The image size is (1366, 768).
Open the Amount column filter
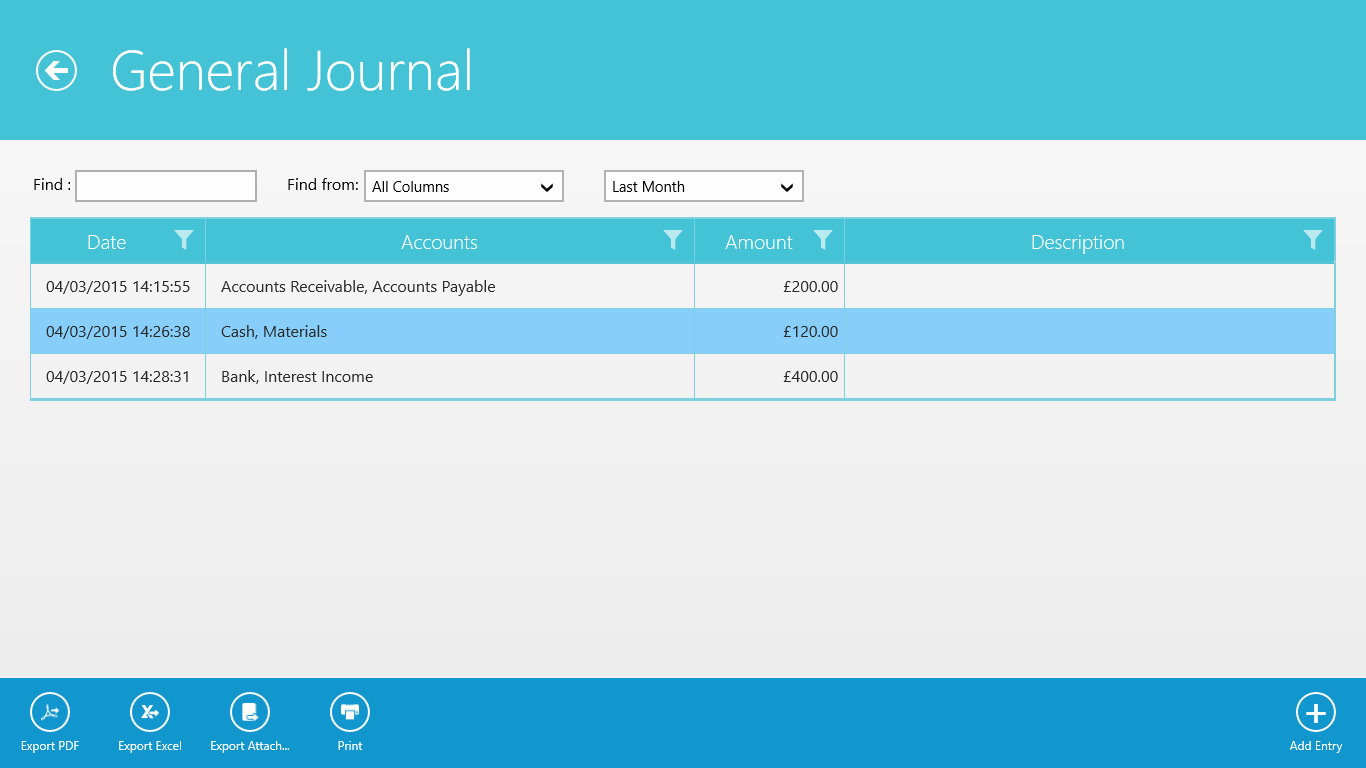[823, 240]
